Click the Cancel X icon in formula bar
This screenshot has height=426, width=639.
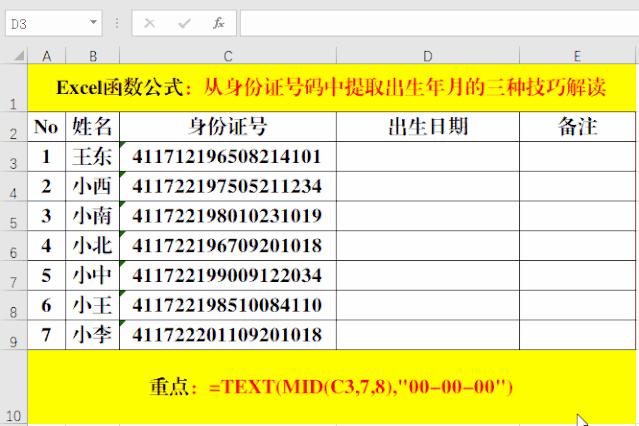click(150, 23)
